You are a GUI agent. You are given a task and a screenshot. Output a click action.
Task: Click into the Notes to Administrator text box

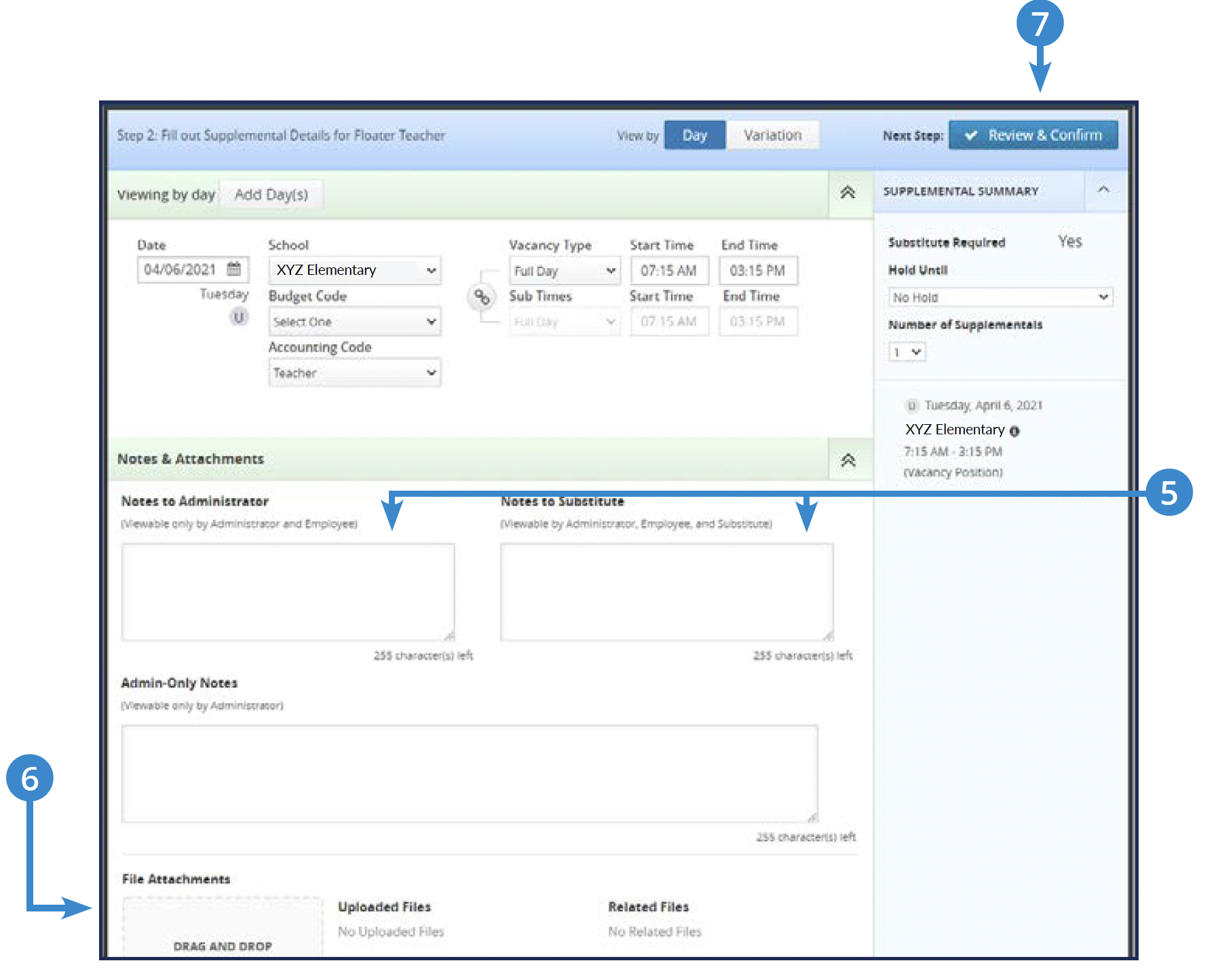(x=288, y=592)
